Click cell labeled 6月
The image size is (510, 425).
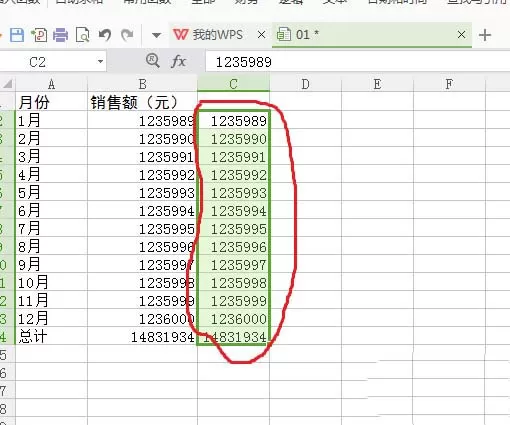tap(51, 210)
